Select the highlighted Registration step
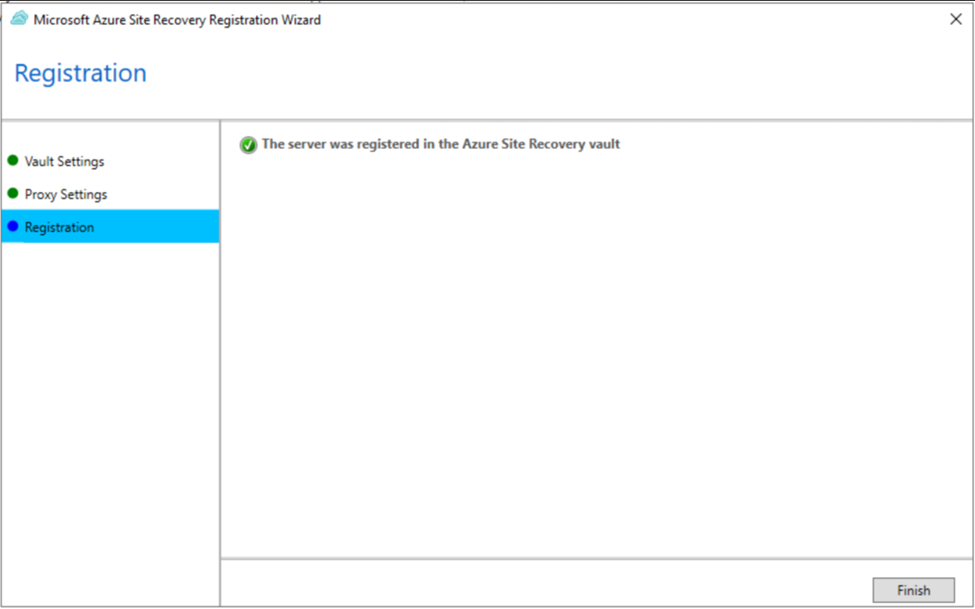 click(110, 226)
